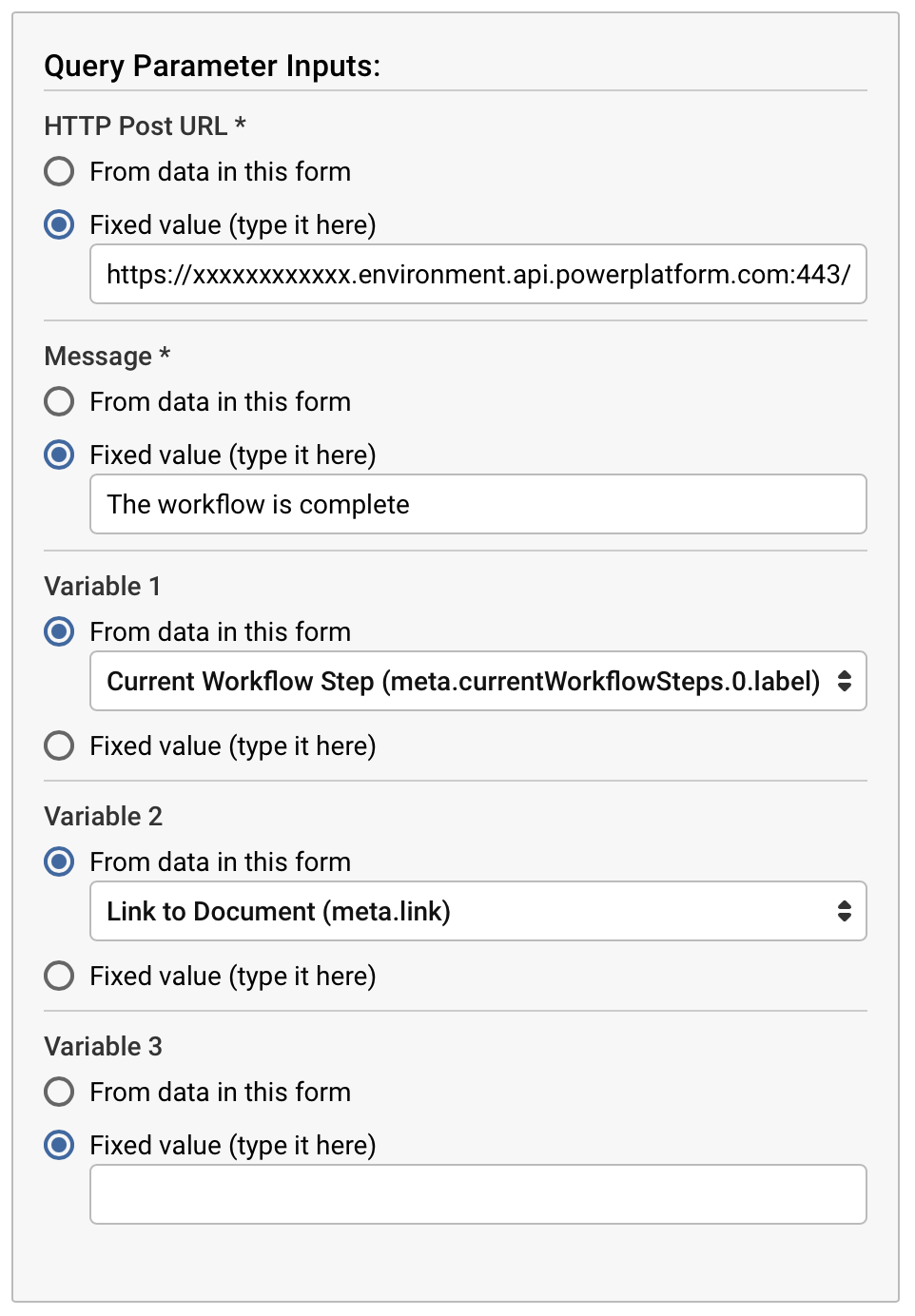This screenshot has height=1316, width=915.
Task: Click the 'HTTP Post URL *' section label
Action: point(145,126)
